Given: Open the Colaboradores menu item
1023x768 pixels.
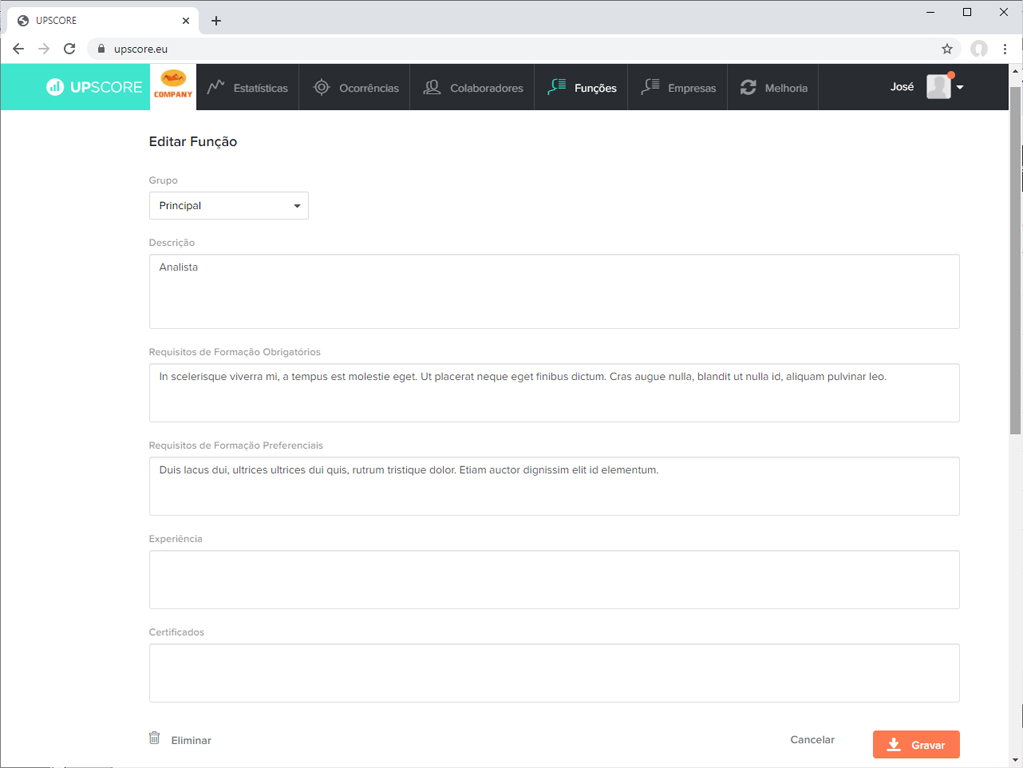Looking at the screenshot, I should [x=473, y=87].
